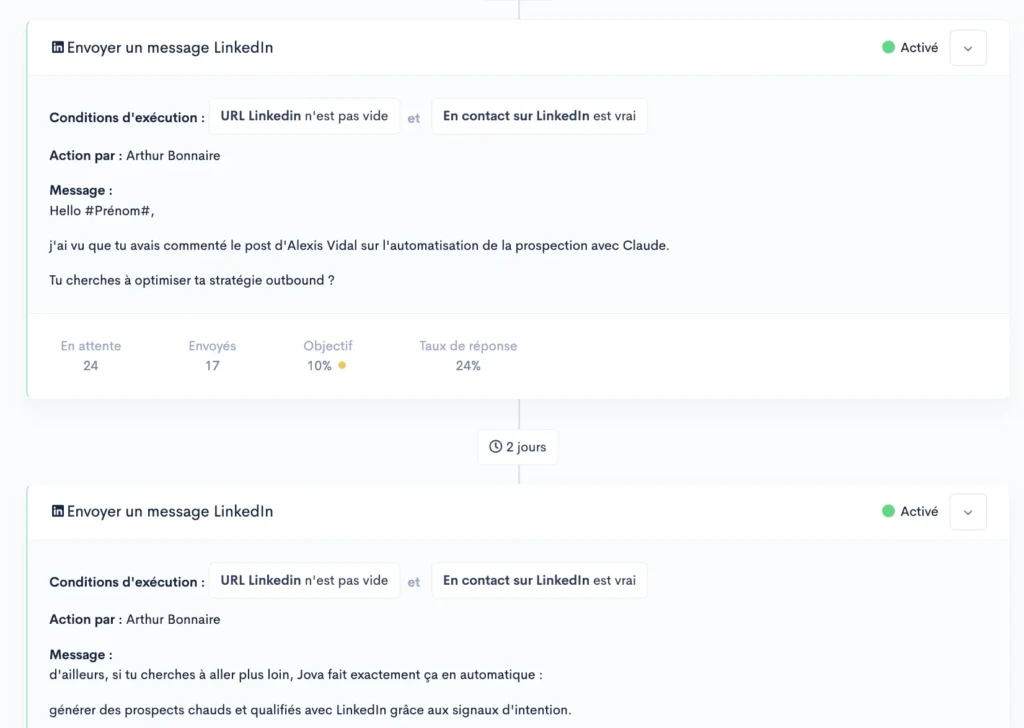The width and height of the screenshot is (1024, 728).
Task: Click the 'Objectif' statistic label
Action: [328, 346]
